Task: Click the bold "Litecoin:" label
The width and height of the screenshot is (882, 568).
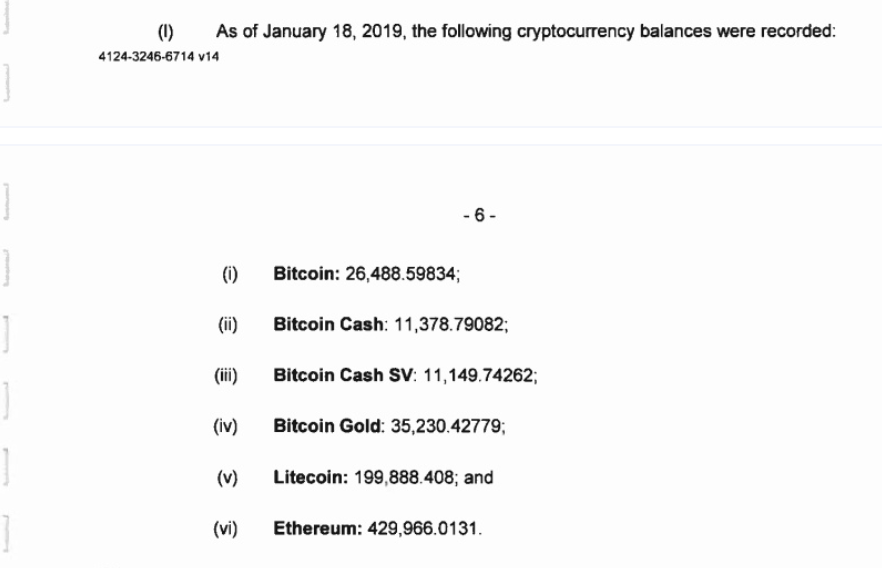Action: coord(309,477)
